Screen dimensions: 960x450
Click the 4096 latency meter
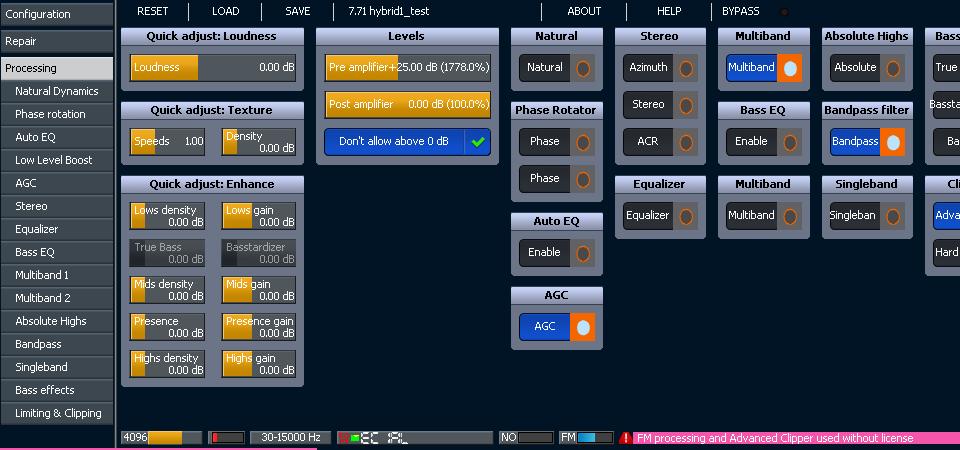tap(151, 438)
